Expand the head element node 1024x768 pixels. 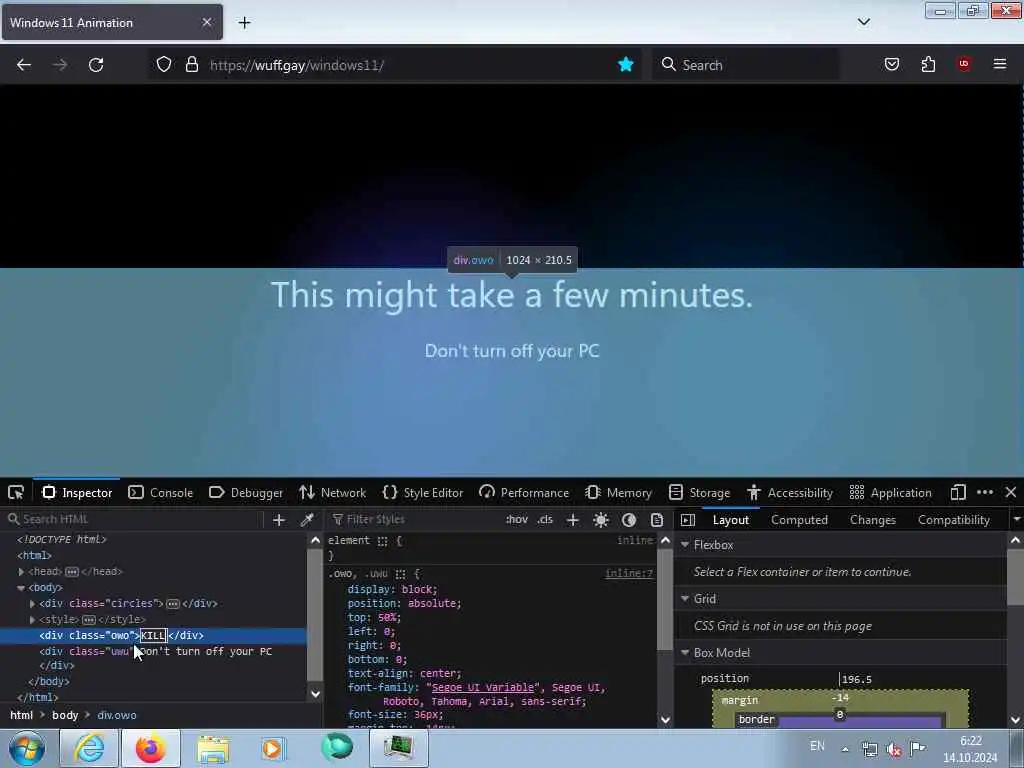(x=21, y=571)
